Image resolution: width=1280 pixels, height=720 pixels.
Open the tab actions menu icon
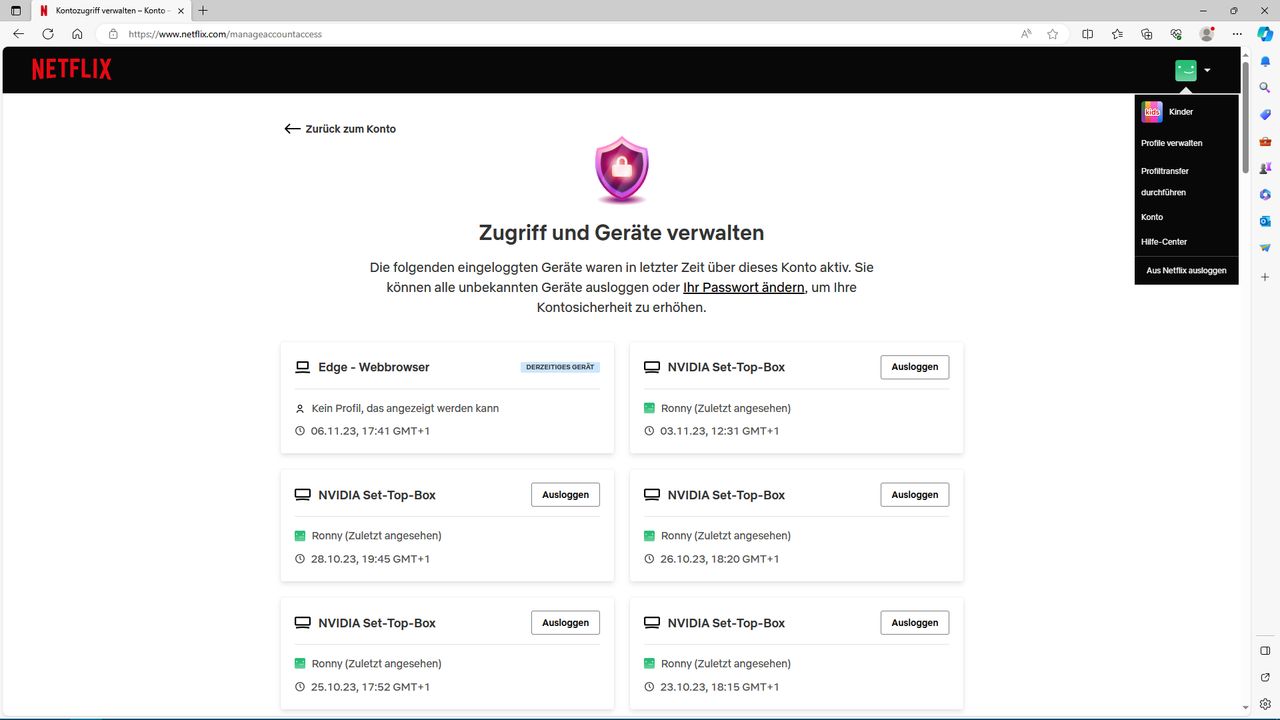click(15, 10)
